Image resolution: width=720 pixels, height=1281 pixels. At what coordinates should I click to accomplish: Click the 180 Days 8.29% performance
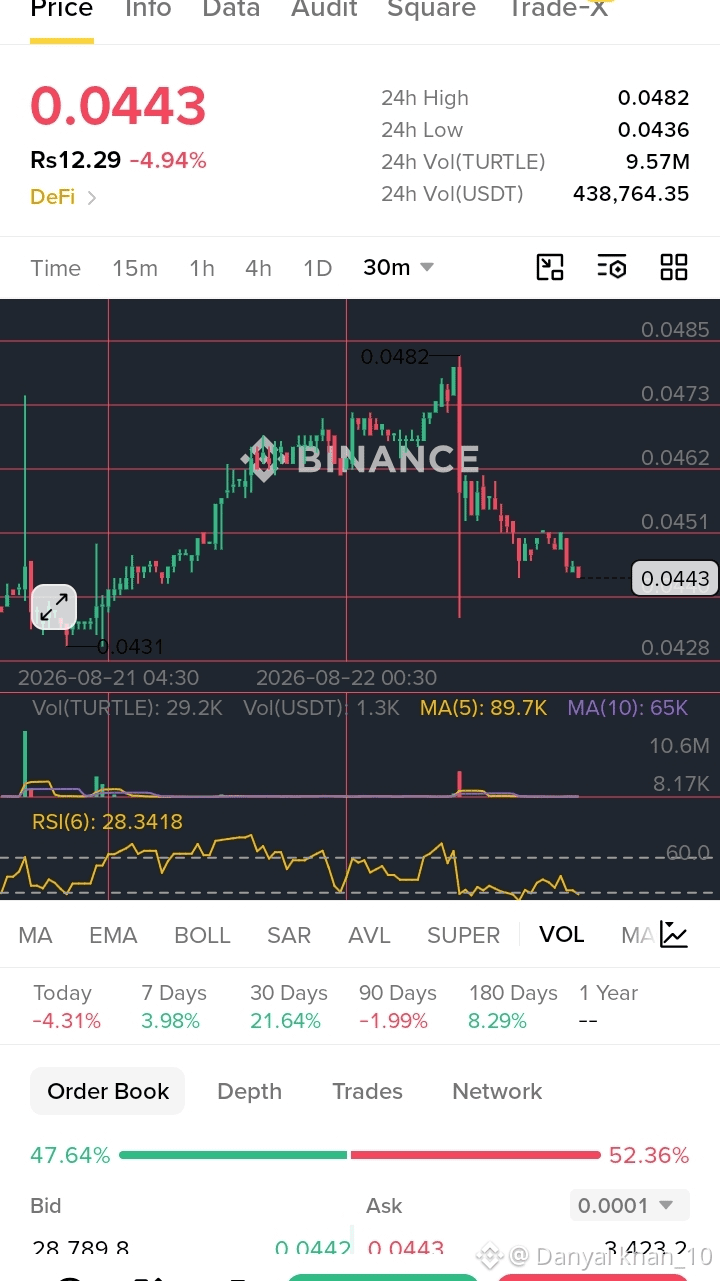pyautogui.click(x=513, y=1006)
